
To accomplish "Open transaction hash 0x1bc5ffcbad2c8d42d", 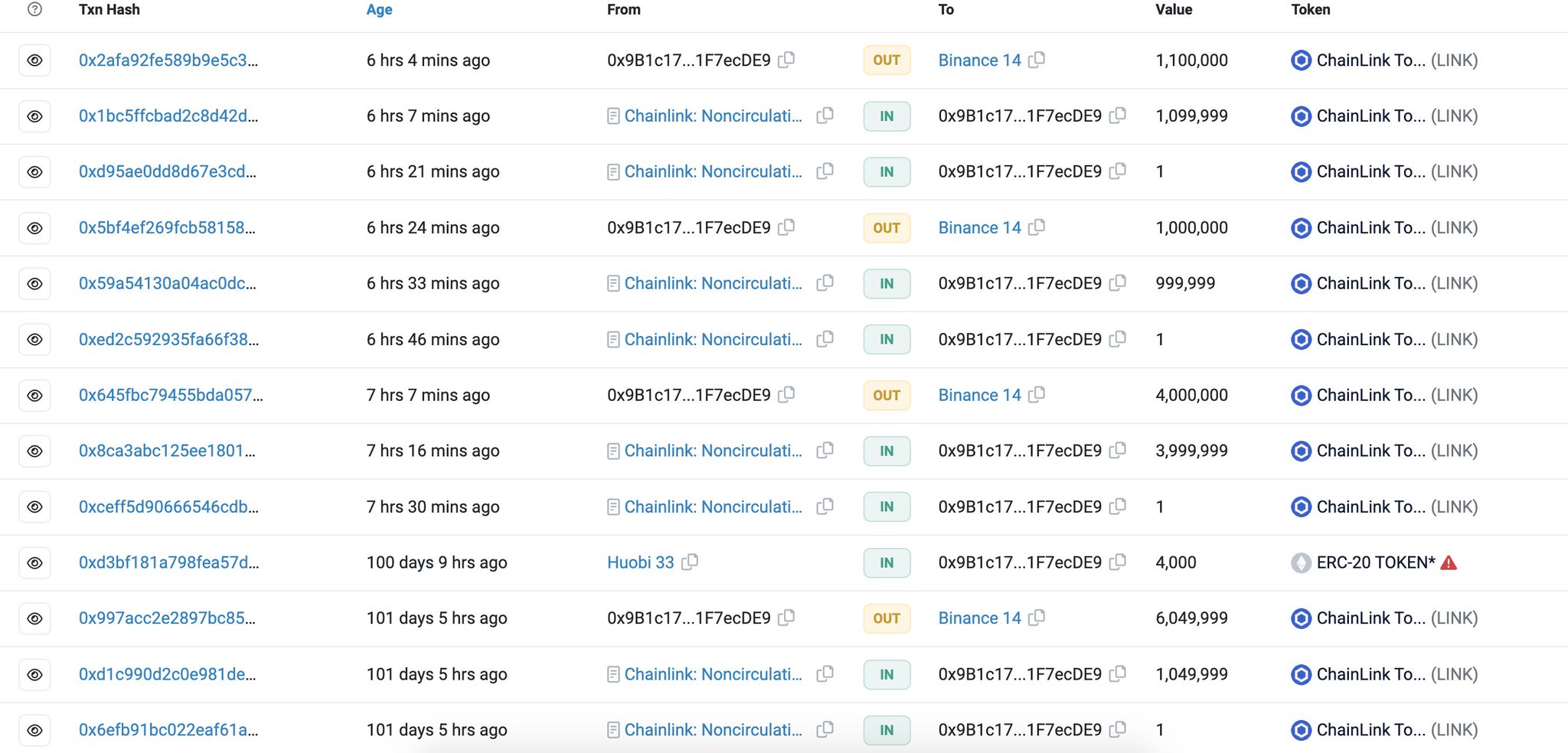I will point(168,116).
